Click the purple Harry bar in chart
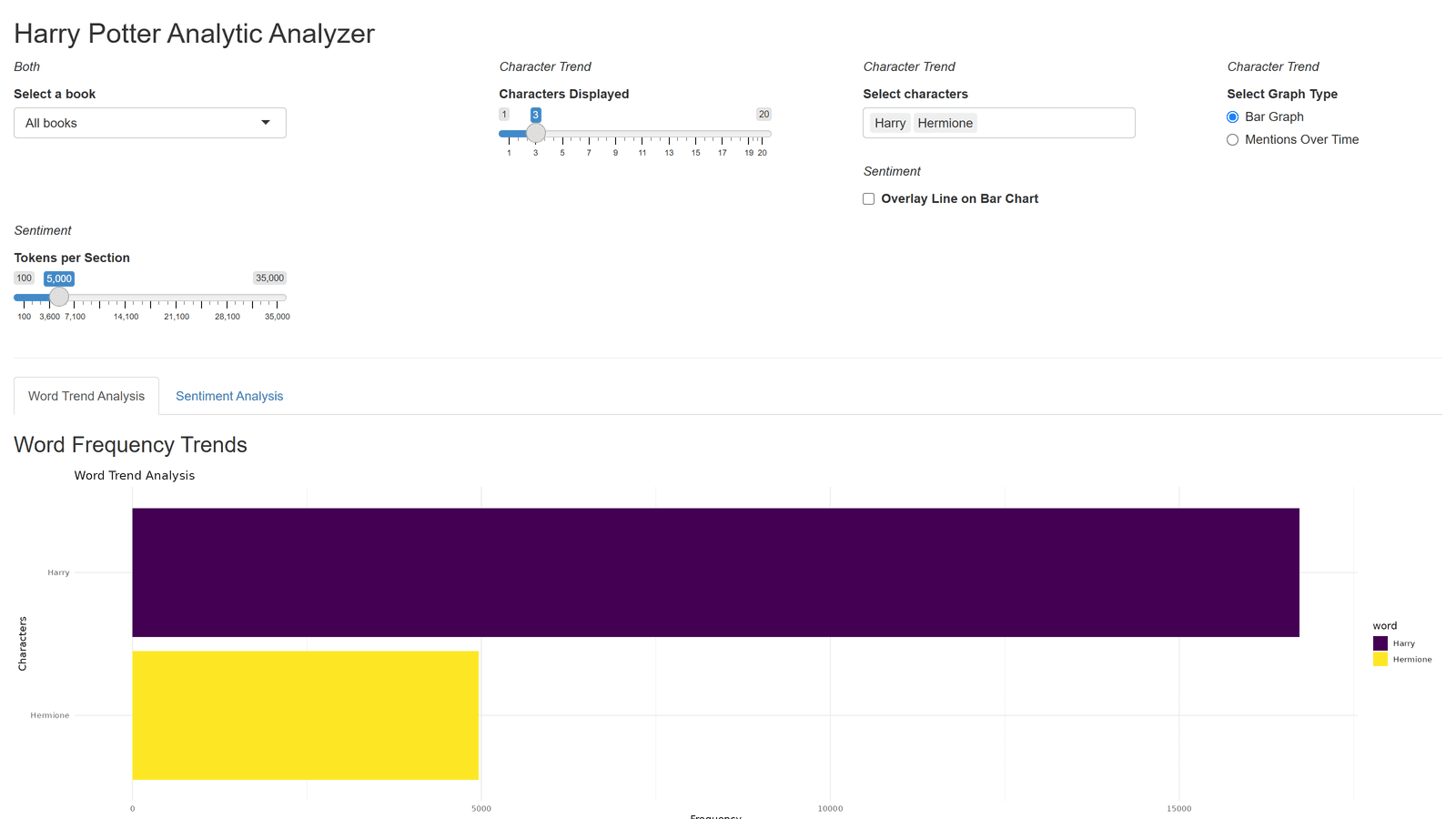1456x819 pixels. click(715, 572)
